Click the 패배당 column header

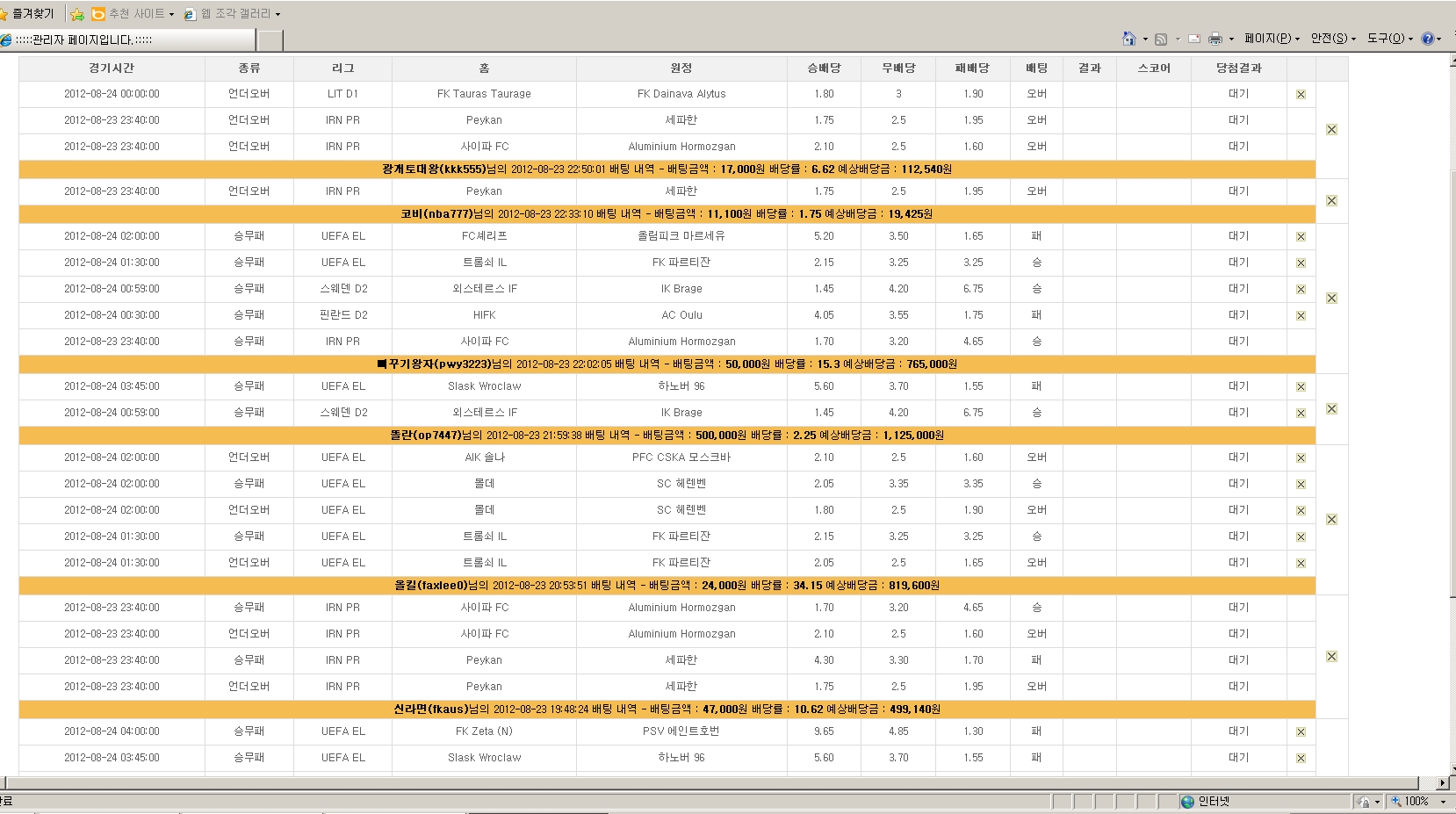[x=973, y=68]
